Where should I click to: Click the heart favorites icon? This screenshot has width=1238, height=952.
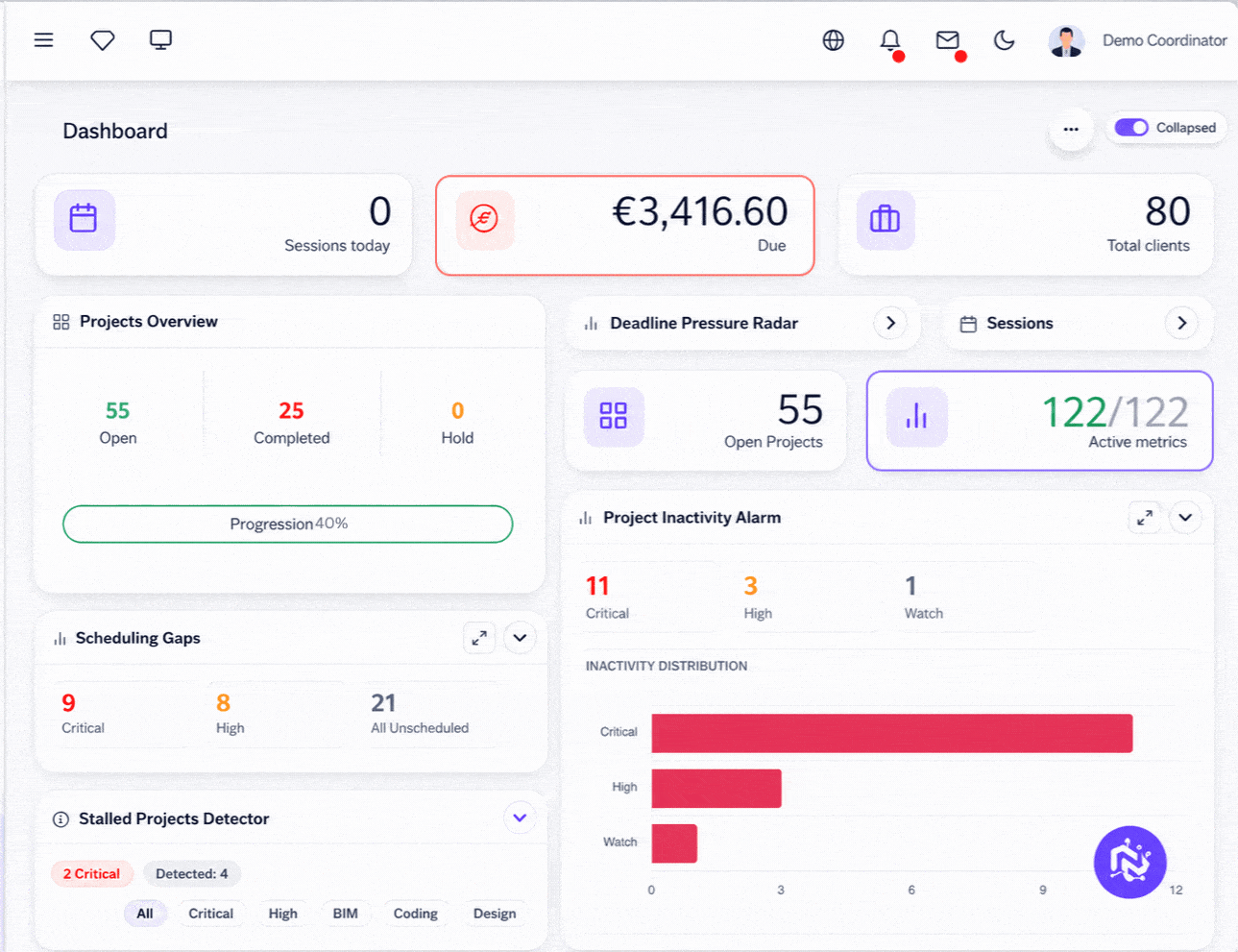[x=103, y=40]
